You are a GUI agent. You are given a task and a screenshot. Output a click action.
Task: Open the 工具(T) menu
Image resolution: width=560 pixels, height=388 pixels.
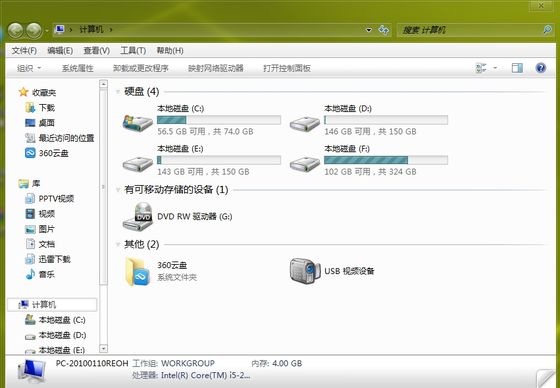[133, 51]
